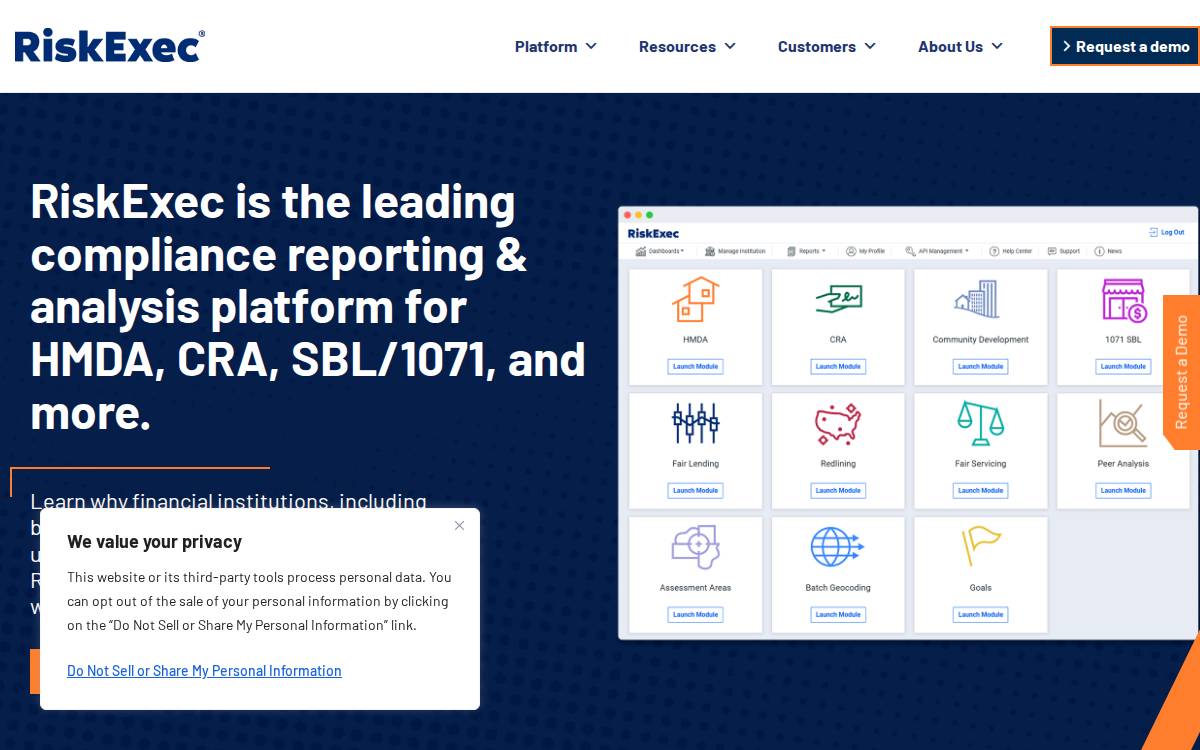Click the Fair Servicing scales icon

pyautogui.click(x=980, y=424)
